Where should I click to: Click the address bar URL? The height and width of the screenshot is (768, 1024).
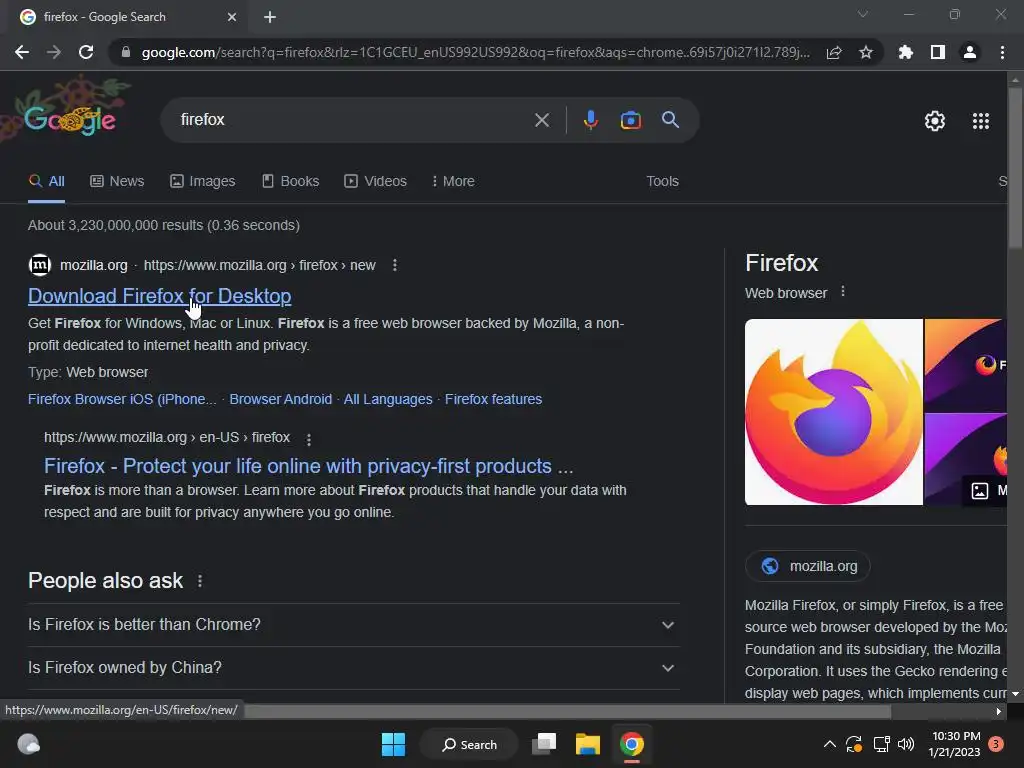click(475, 52)
